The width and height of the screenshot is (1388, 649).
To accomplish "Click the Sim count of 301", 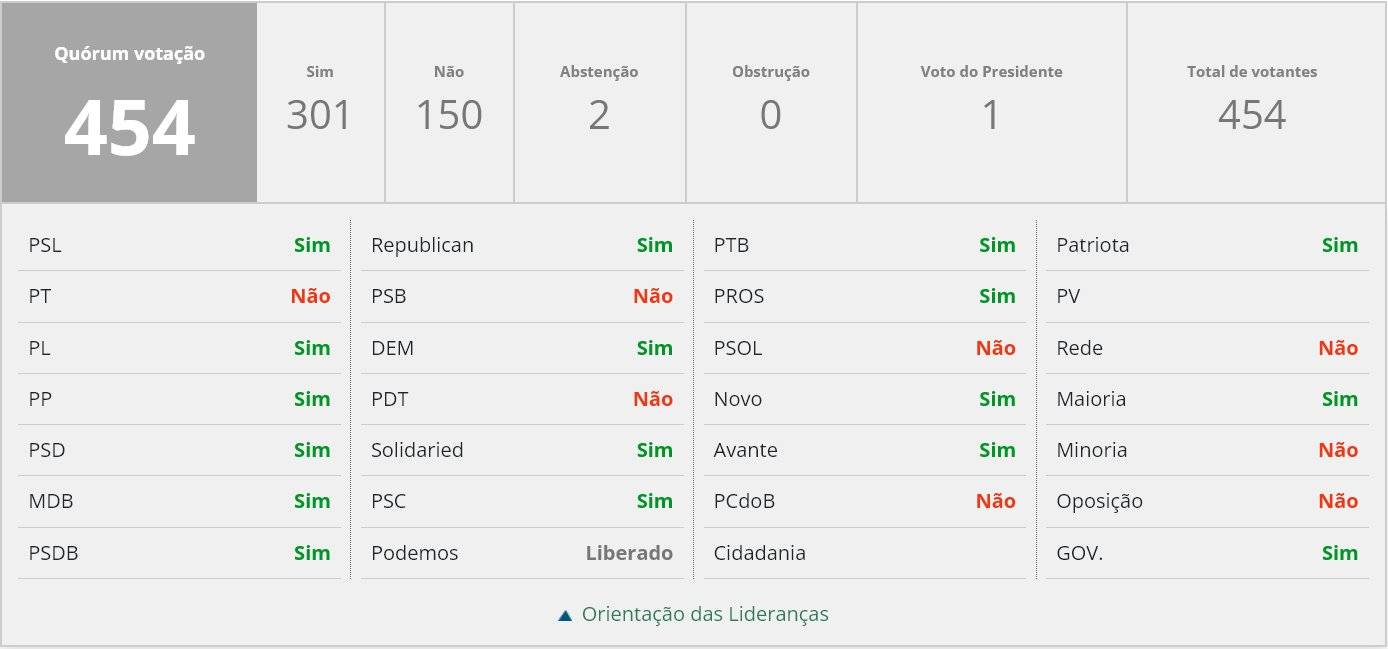I will 319,115.
